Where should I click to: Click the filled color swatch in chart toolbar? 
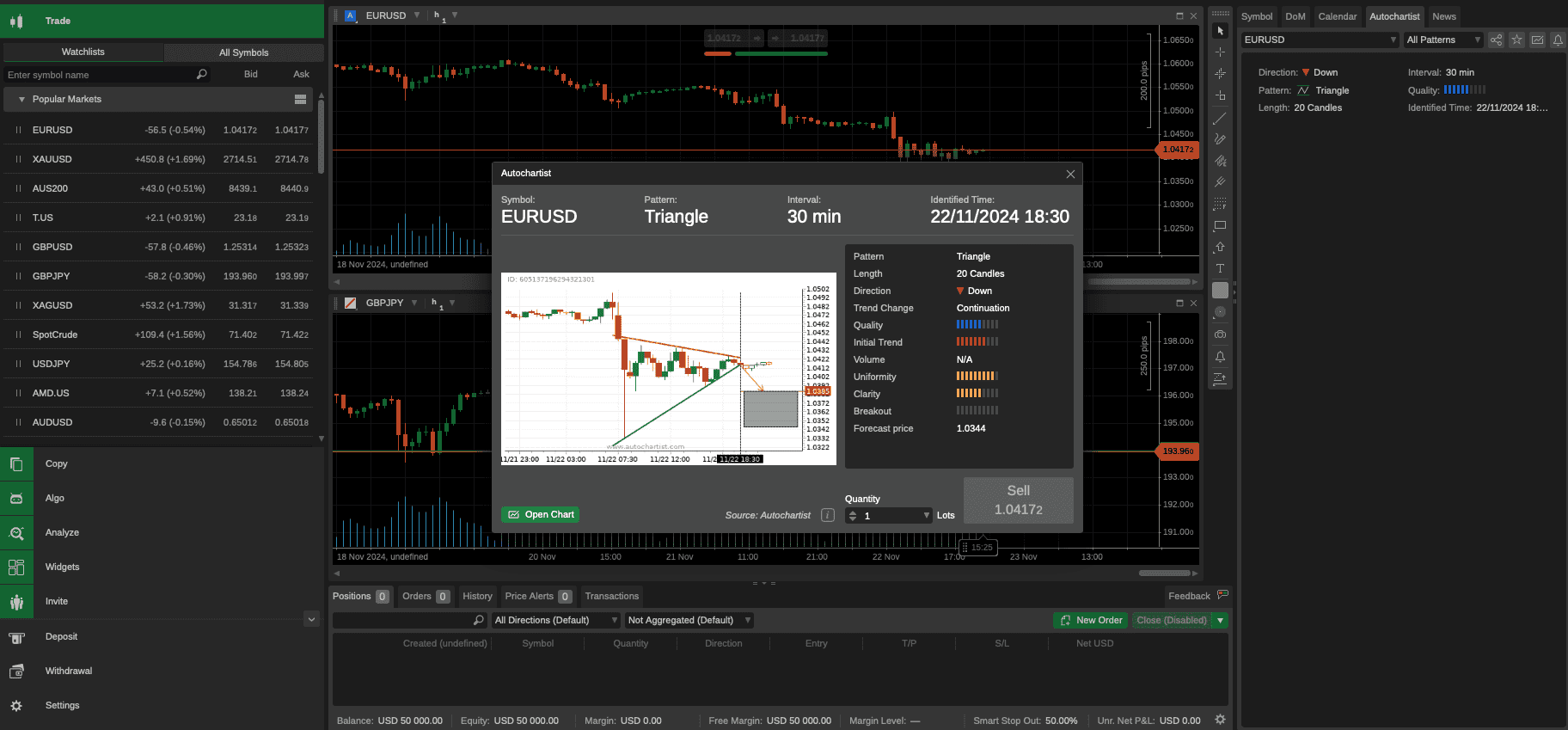(x=1220, y=291)
